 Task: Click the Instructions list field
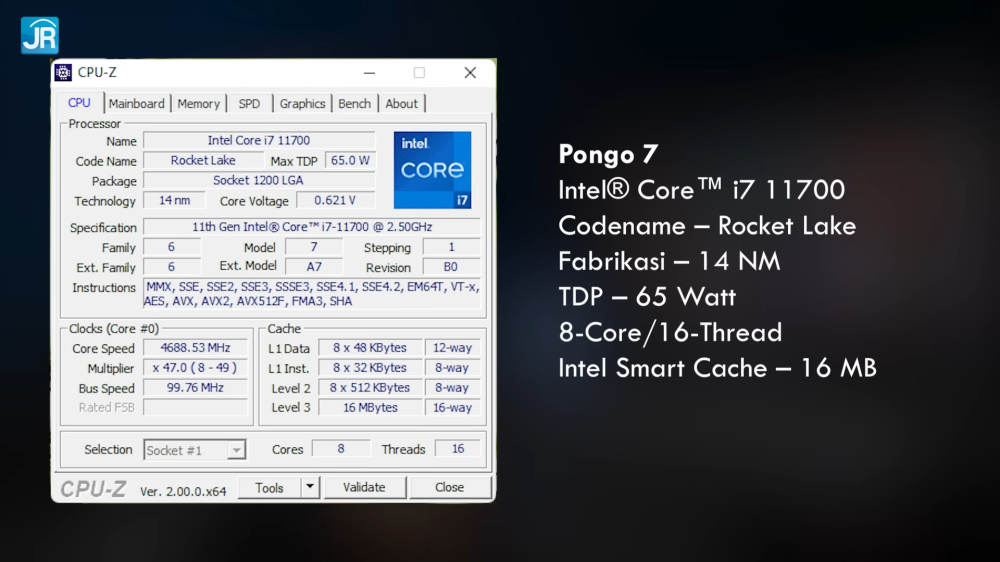coord(312,294)
